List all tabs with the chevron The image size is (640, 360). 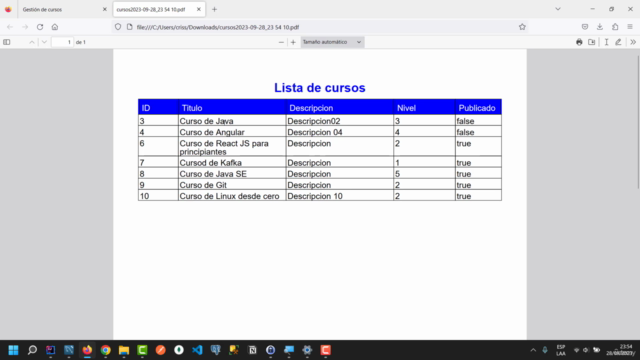(558, 9)
